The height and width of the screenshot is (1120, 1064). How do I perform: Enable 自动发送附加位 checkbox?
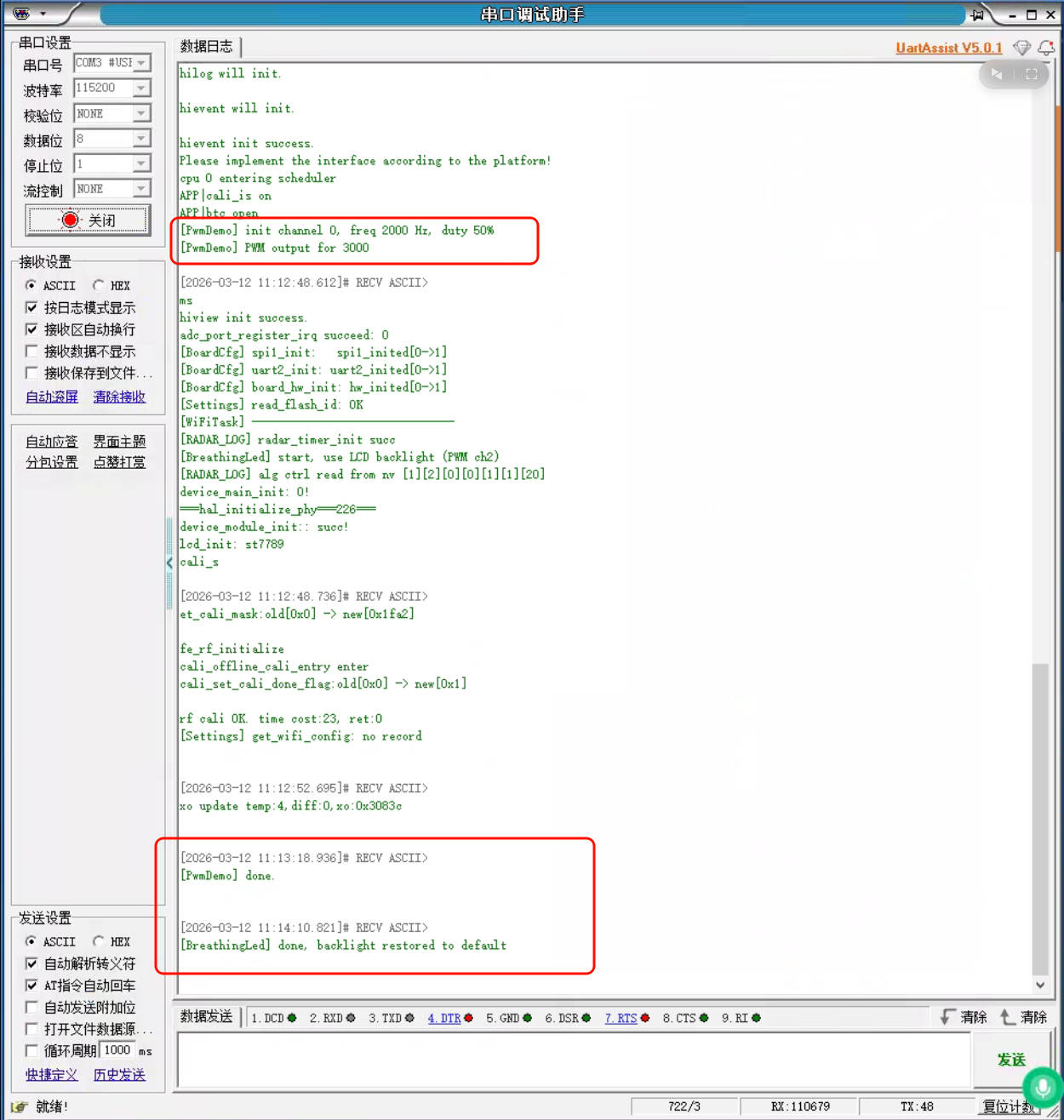click(31, 1007)
